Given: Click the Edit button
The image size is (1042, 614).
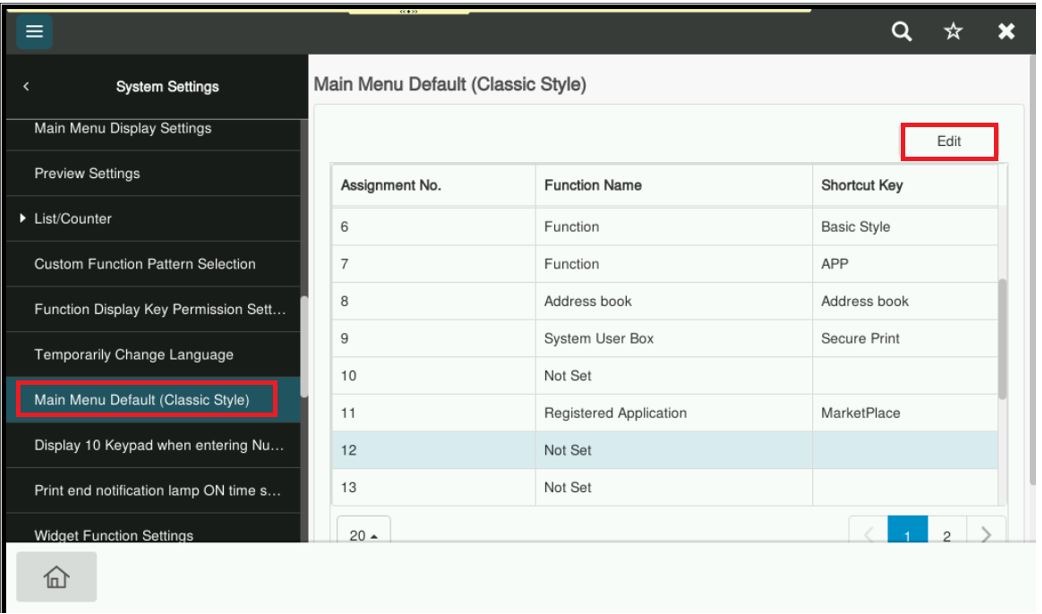Looking at the screenshot, I should coord(948,142).
